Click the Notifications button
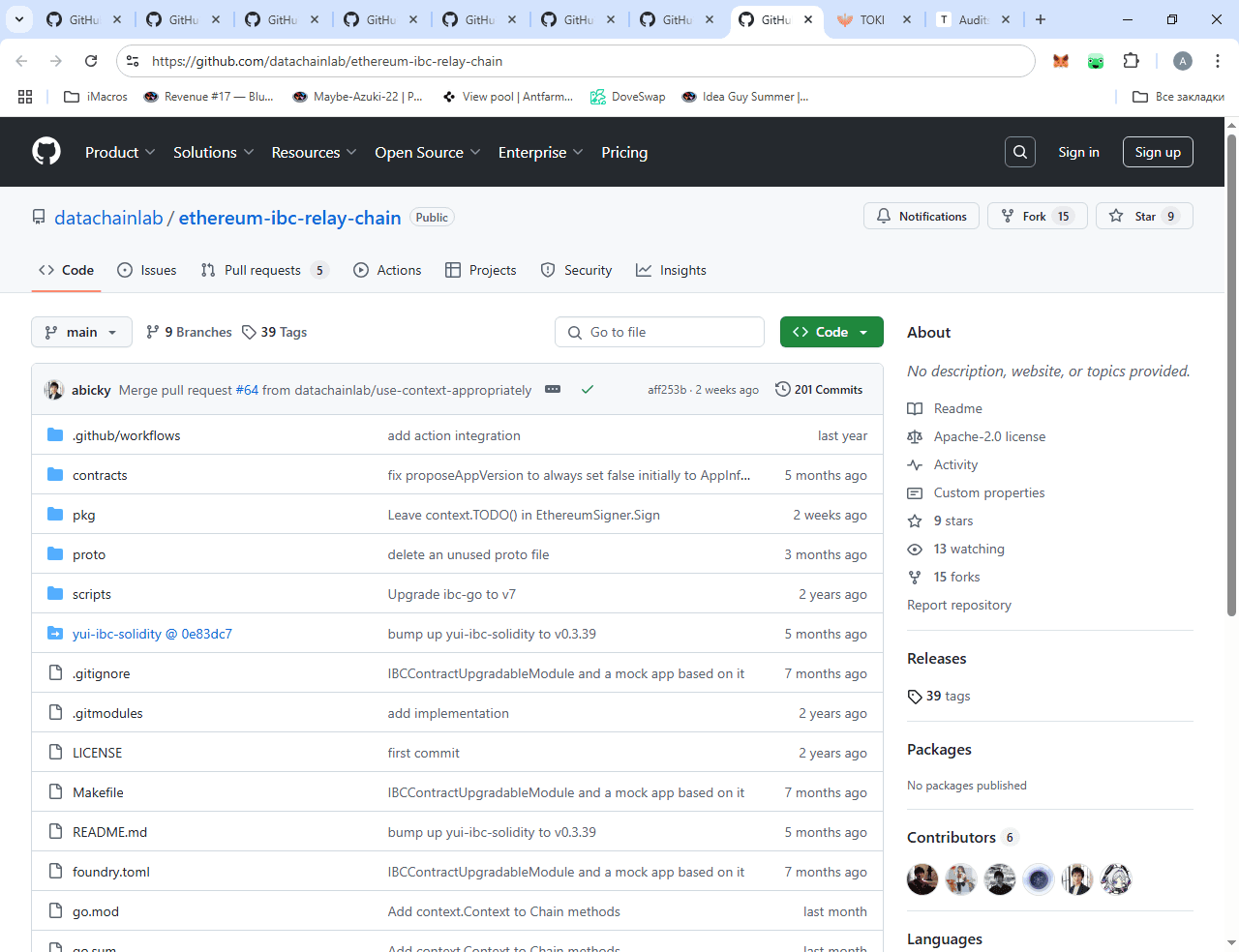Screen dimensions: 1239x952 coord(922,216)
